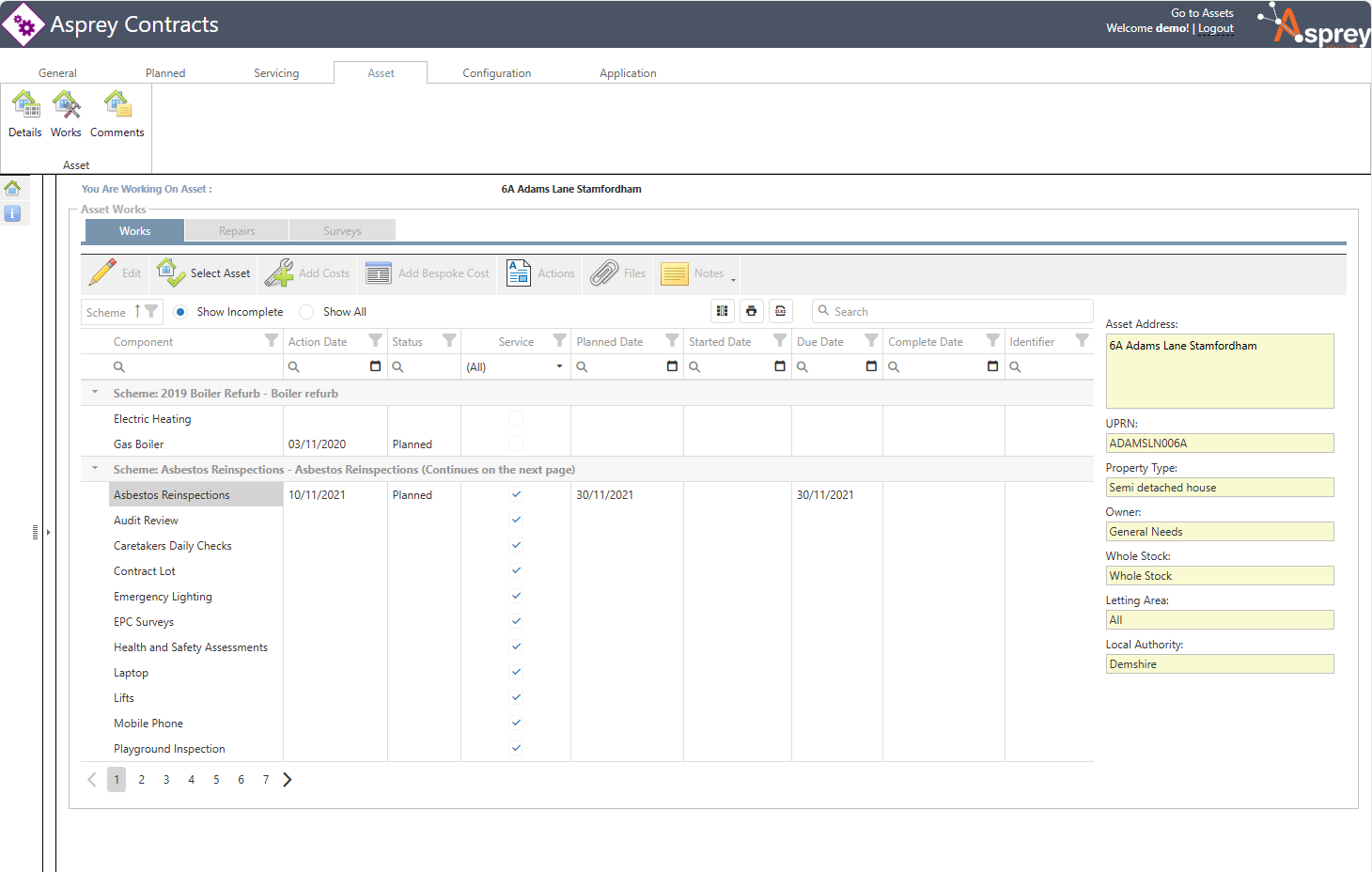The height and width of the screenshot is (872, 1372).
Task: Click the Service column filter icon
Action: [x=559, y=340]
